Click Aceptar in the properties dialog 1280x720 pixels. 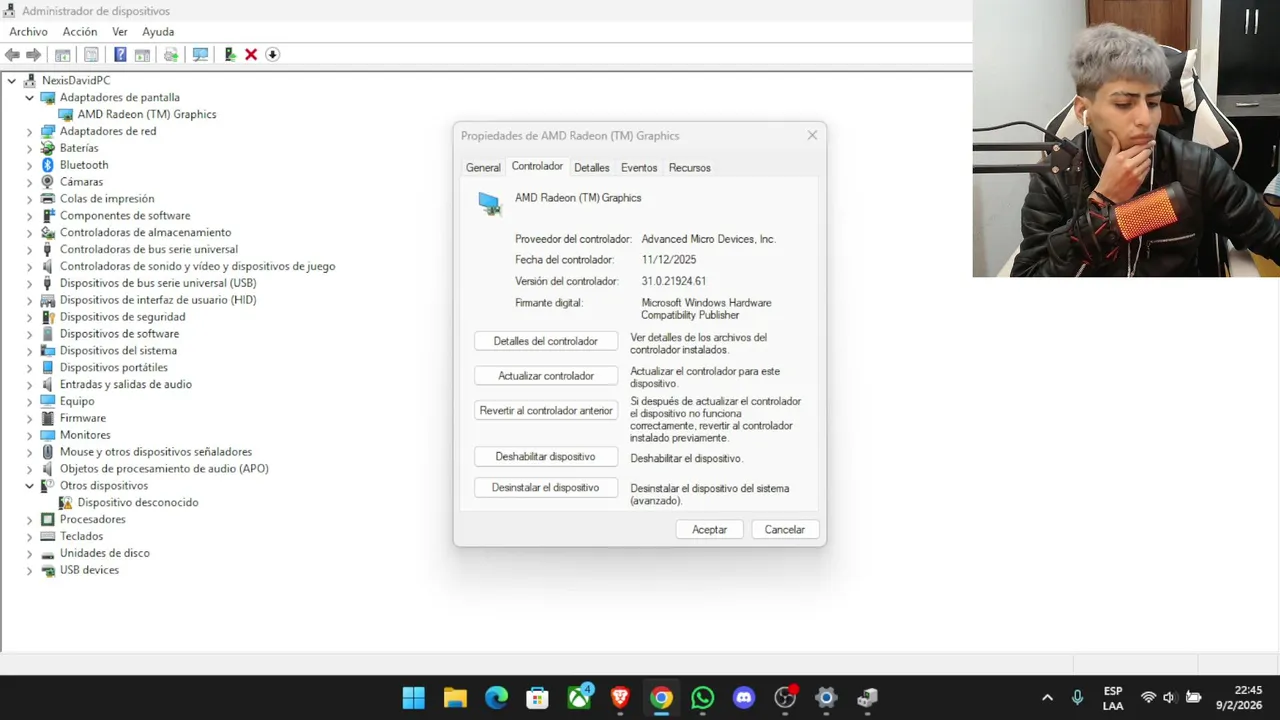pos(710,530)
